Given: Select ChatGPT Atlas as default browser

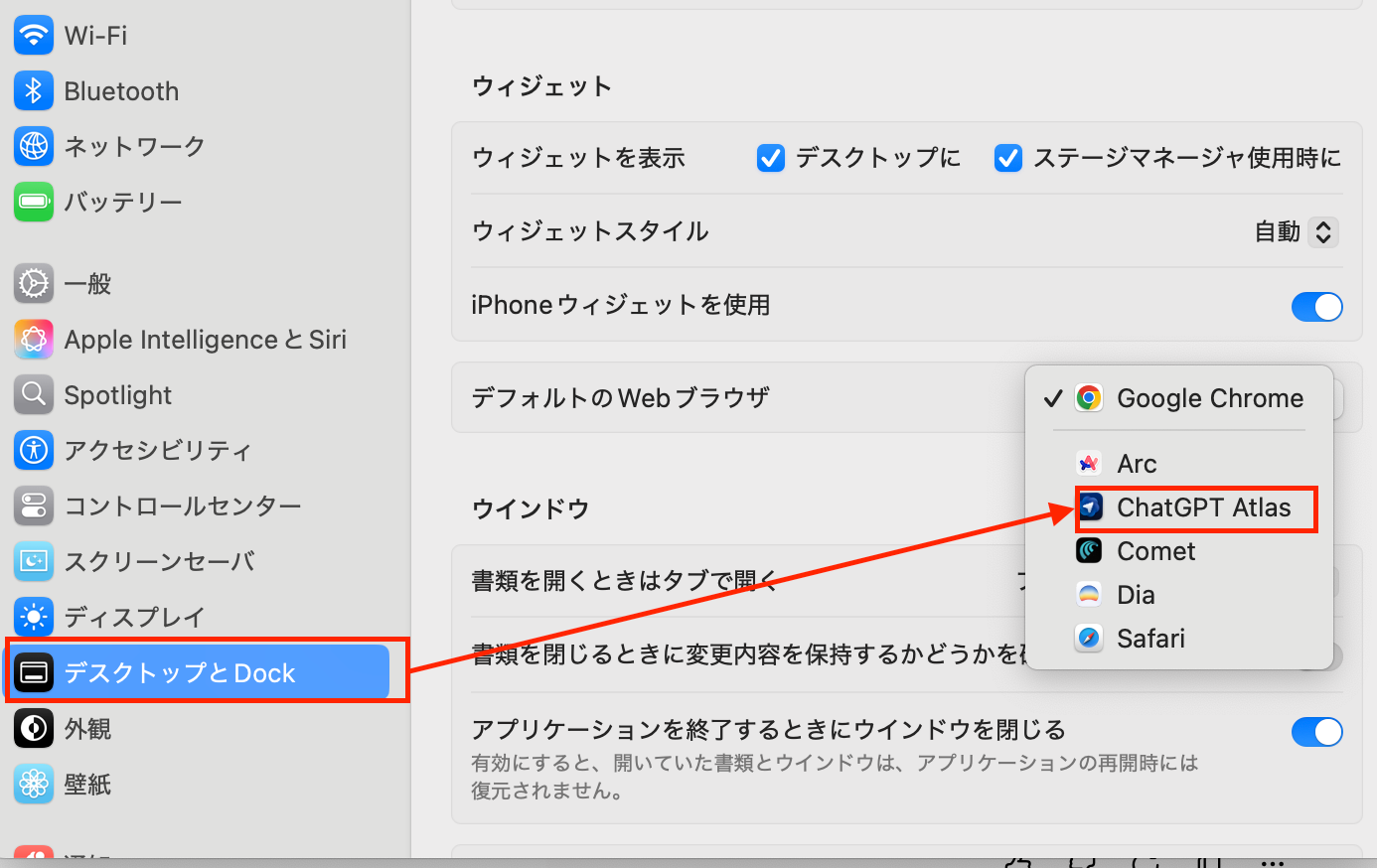Looking at the screenshot, I should [x=1179, y=507].
